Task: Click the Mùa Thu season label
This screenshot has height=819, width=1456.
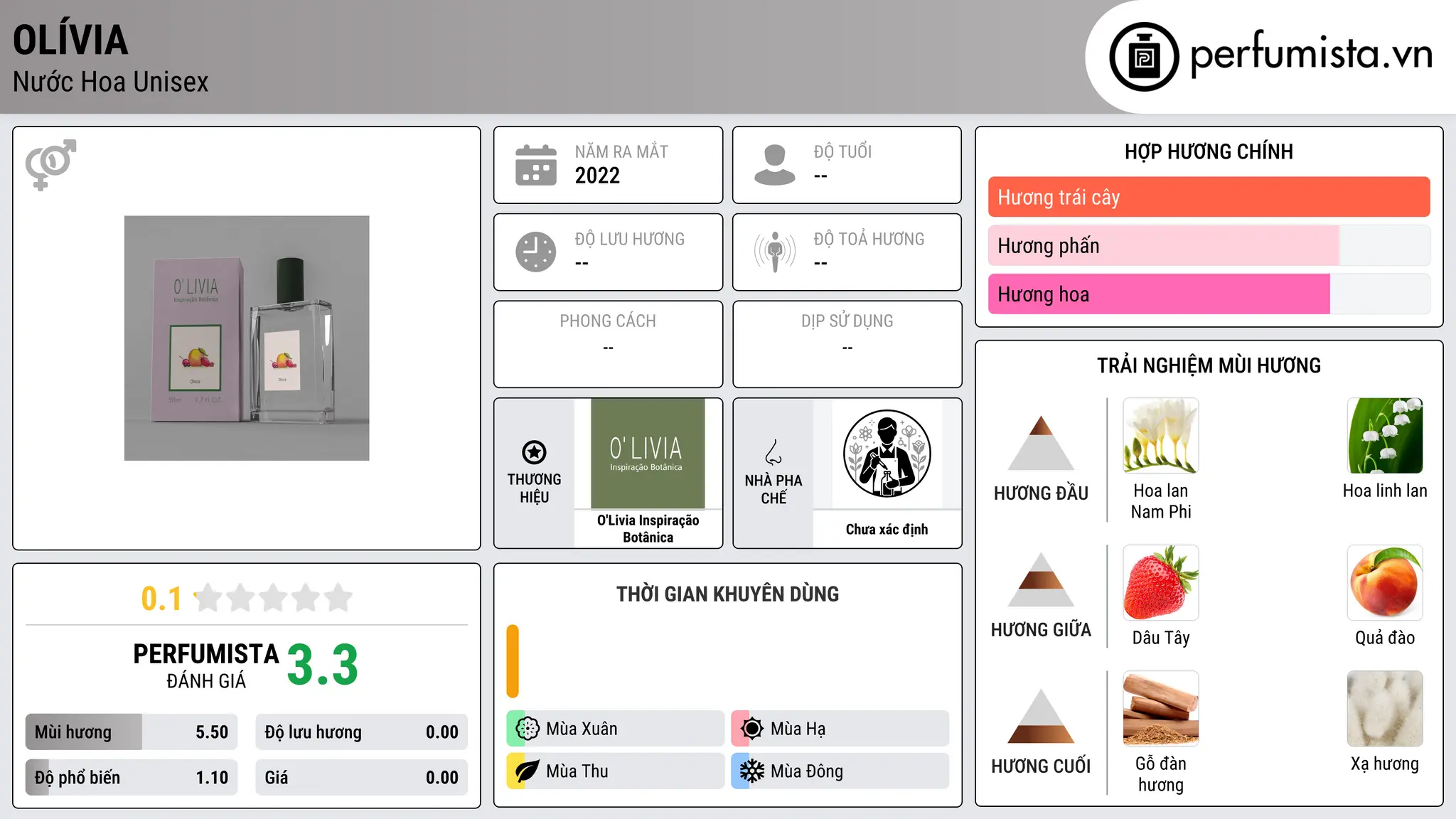Action: coord(577,771)
